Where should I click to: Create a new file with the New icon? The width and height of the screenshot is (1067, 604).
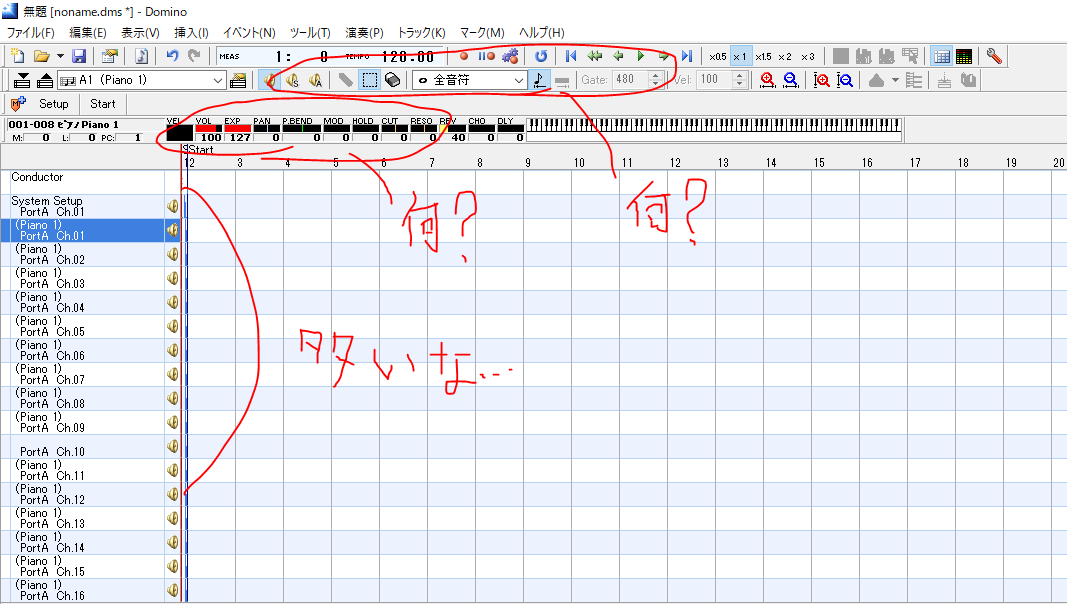(18, 56)
